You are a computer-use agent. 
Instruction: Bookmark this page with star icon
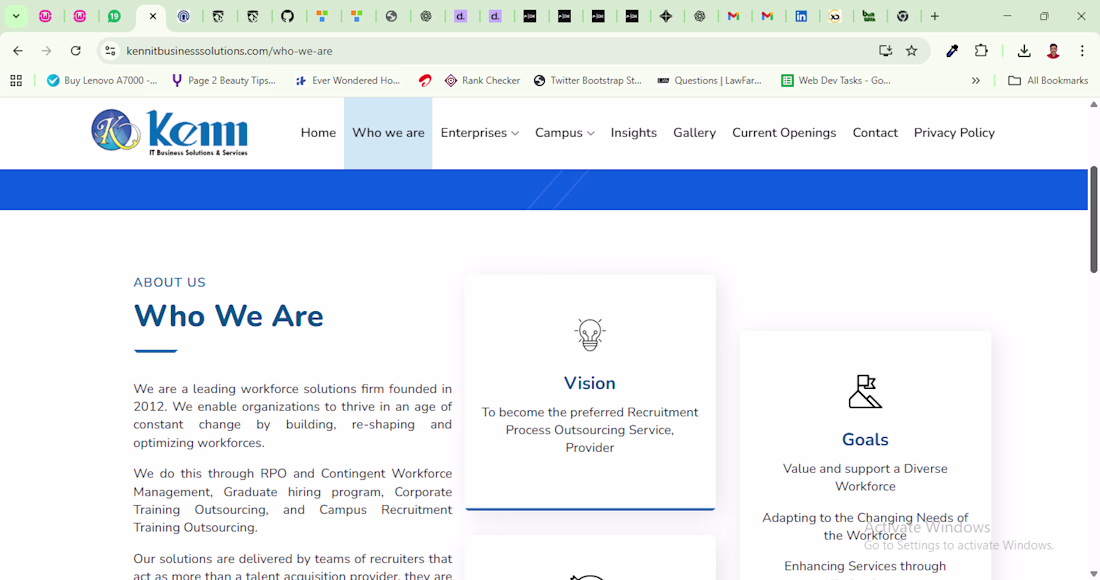point(911,50)
